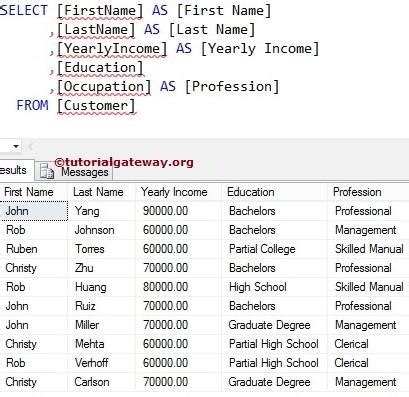
Task: Click the [Profession] alias in query
Action: tap(232, 87)
